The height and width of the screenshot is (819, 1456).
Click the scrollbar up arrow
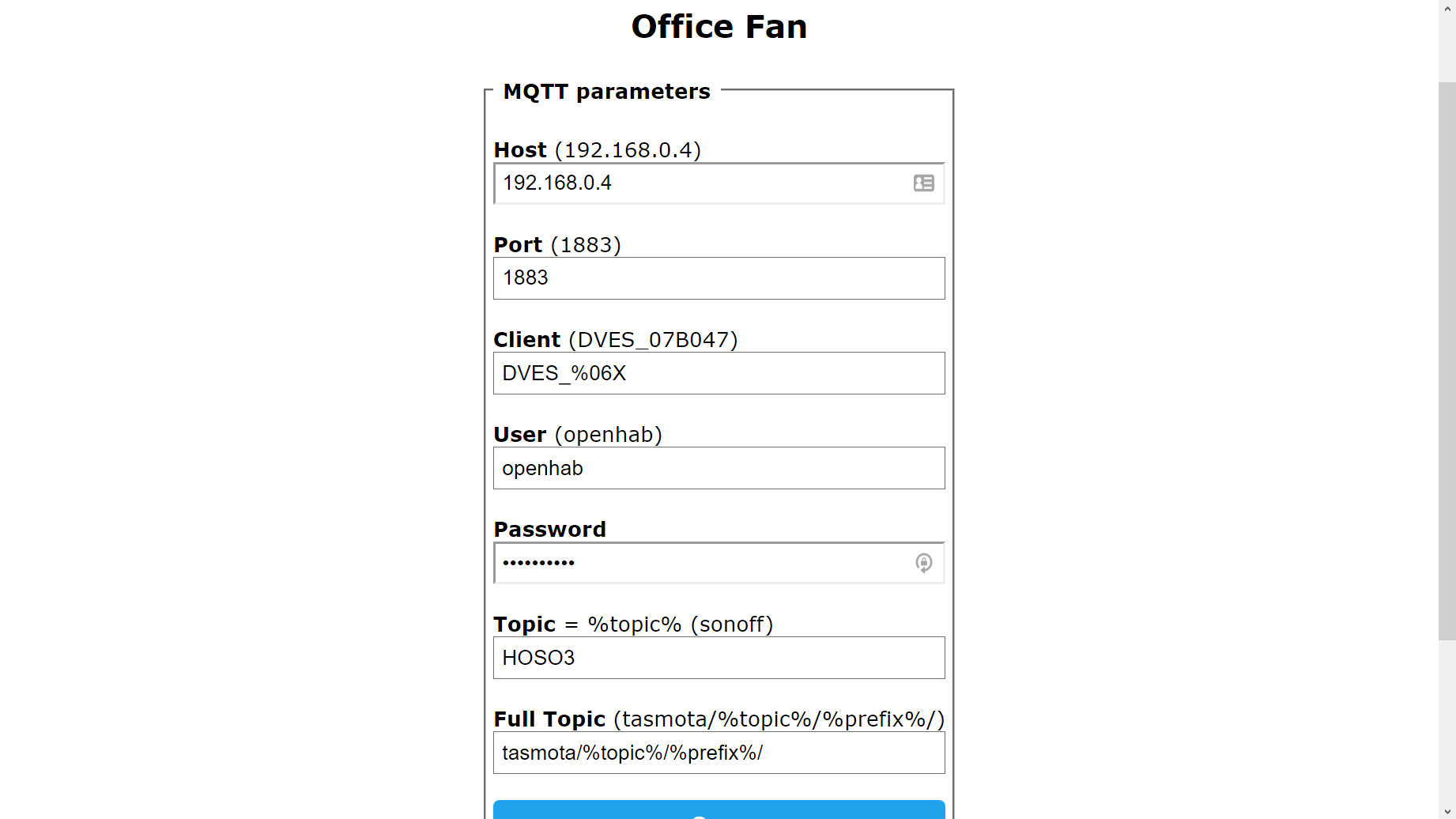(x=1447, y=6)
